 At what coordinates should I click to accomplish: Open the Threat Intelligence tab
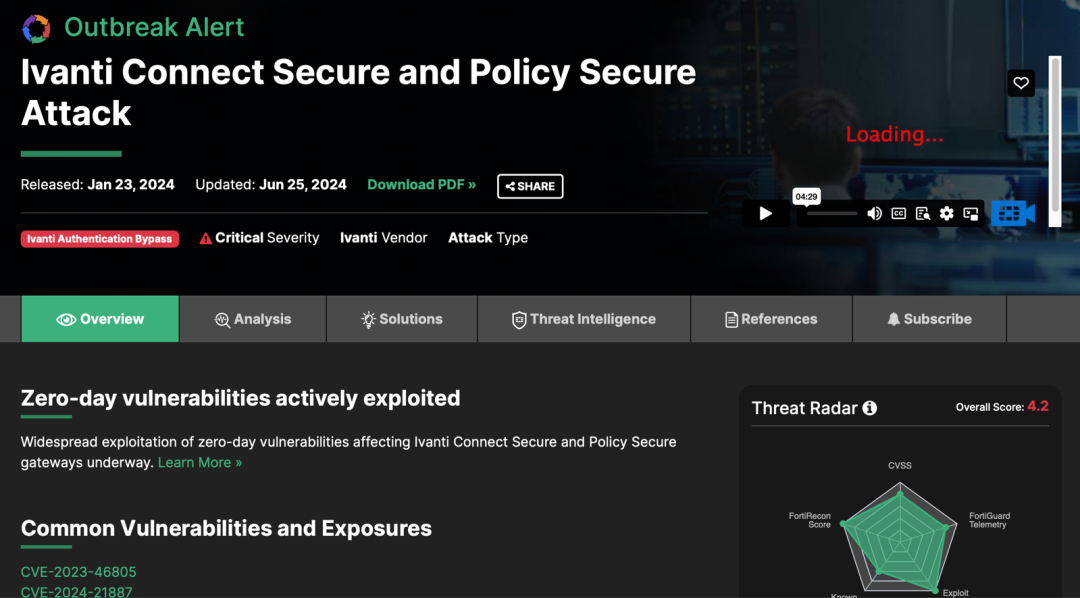pos(584,319)
